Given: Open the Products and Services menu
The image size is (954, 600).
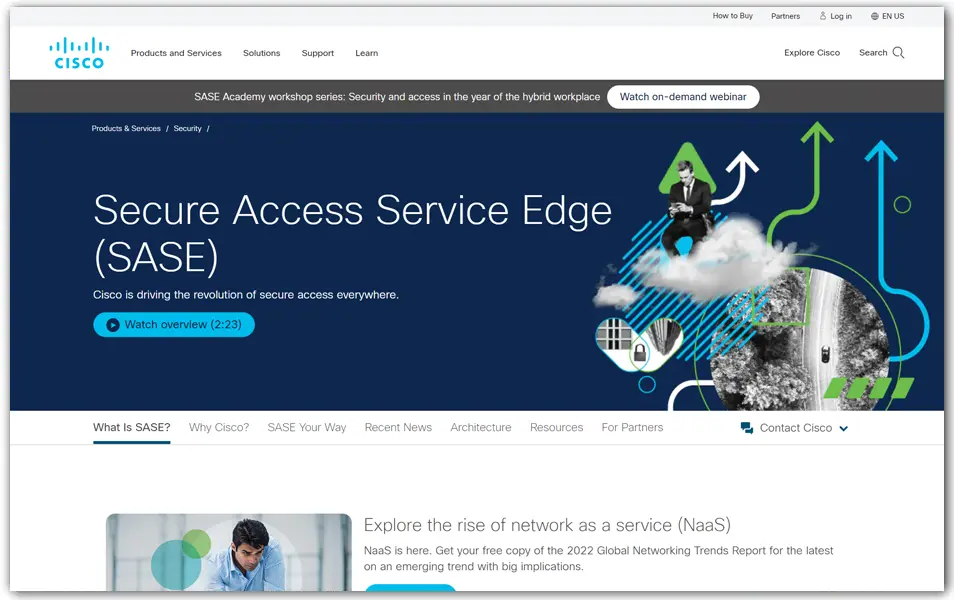Looking at the screenshot, I should click(x=176, y=53).
